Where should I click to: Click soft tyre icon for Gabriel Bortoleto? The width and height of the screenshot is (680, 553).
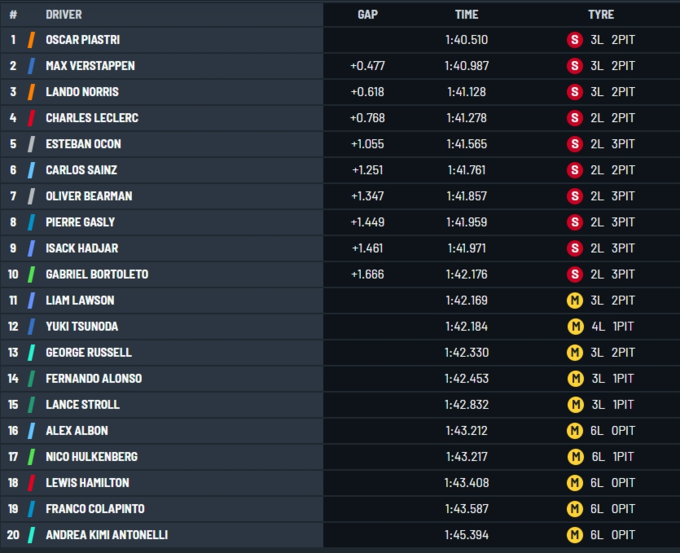click(x=574, y=274)
